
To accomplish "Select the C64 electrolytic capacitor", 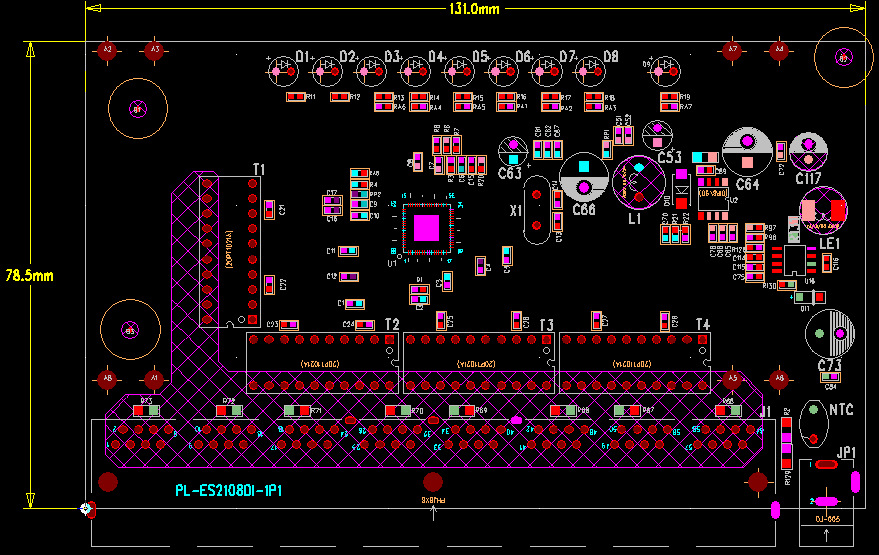I will pos(746,149).
